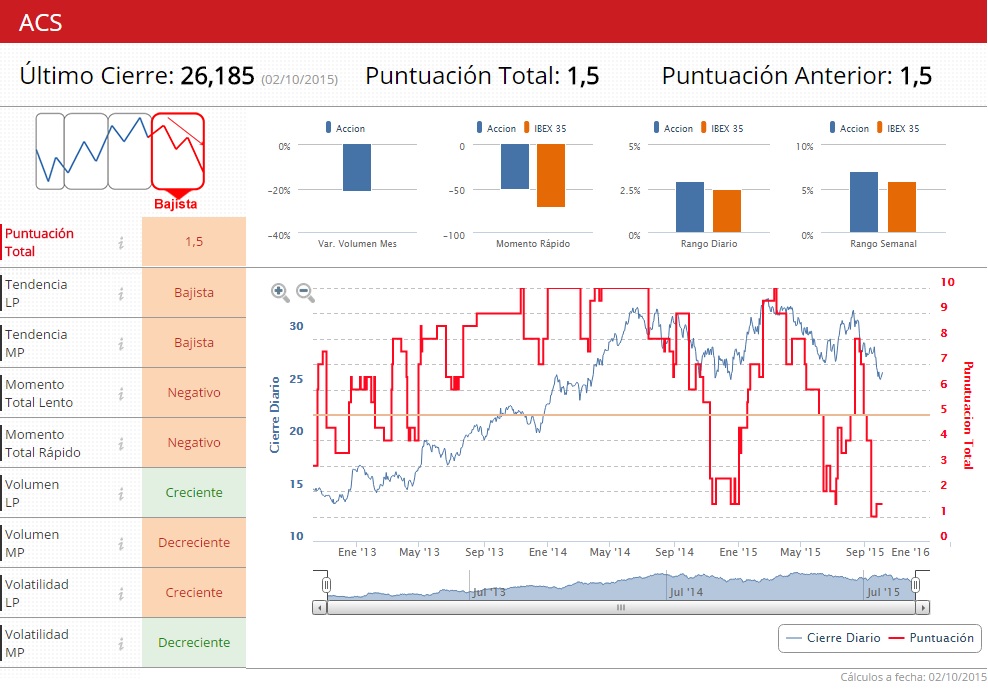Image resolution: width=988 pixels, height=699 pixels.
Task: Click the Volatilidad MP row label
Action: (37, 644)
